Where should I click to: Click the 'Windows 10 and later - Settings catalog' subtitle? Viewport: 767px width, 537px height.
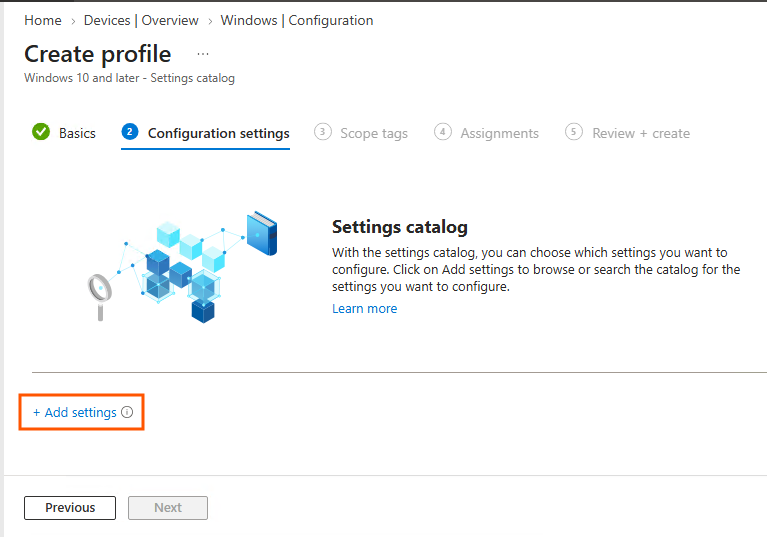(x=130, y=78)
